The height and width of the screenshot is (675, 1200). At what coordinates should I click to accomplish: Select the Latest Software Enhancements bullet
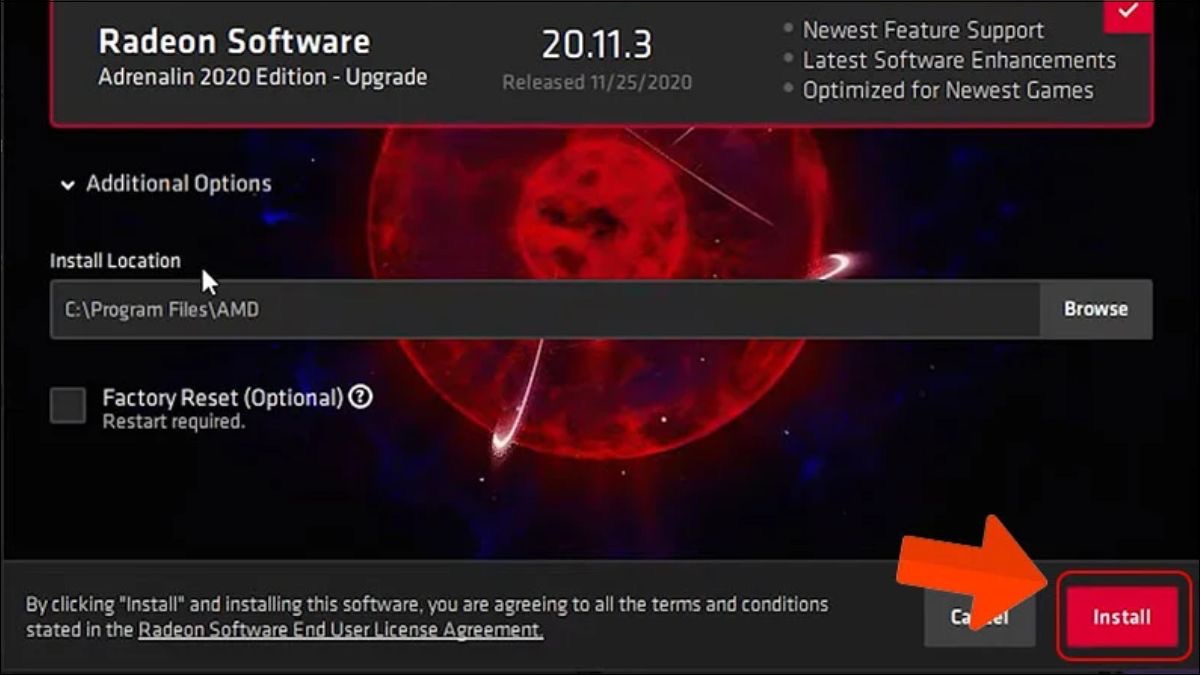[949, 60]
